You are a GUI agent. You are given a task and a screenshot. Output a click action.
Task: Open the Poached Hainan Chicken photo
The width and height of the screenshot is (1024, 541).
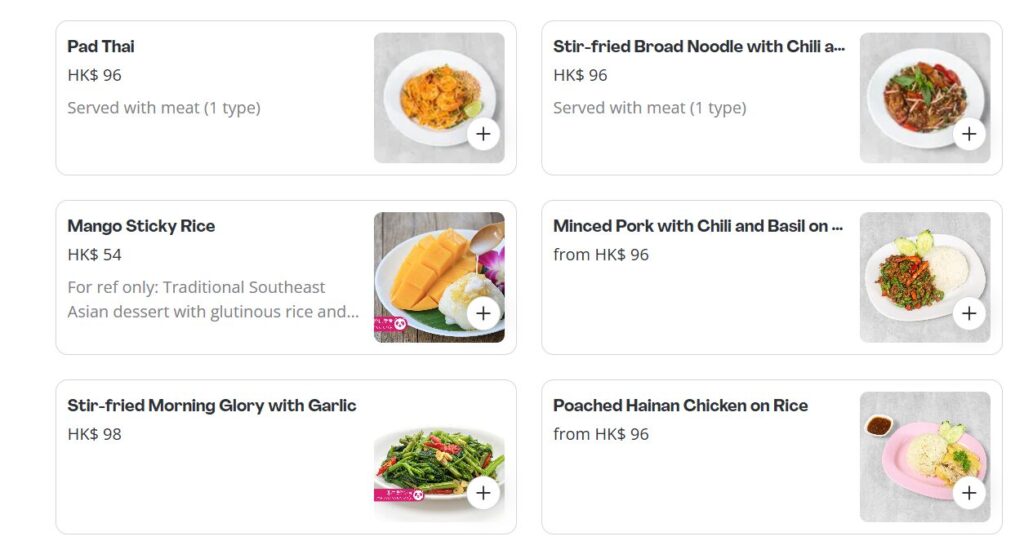click(x=925, y=457)
